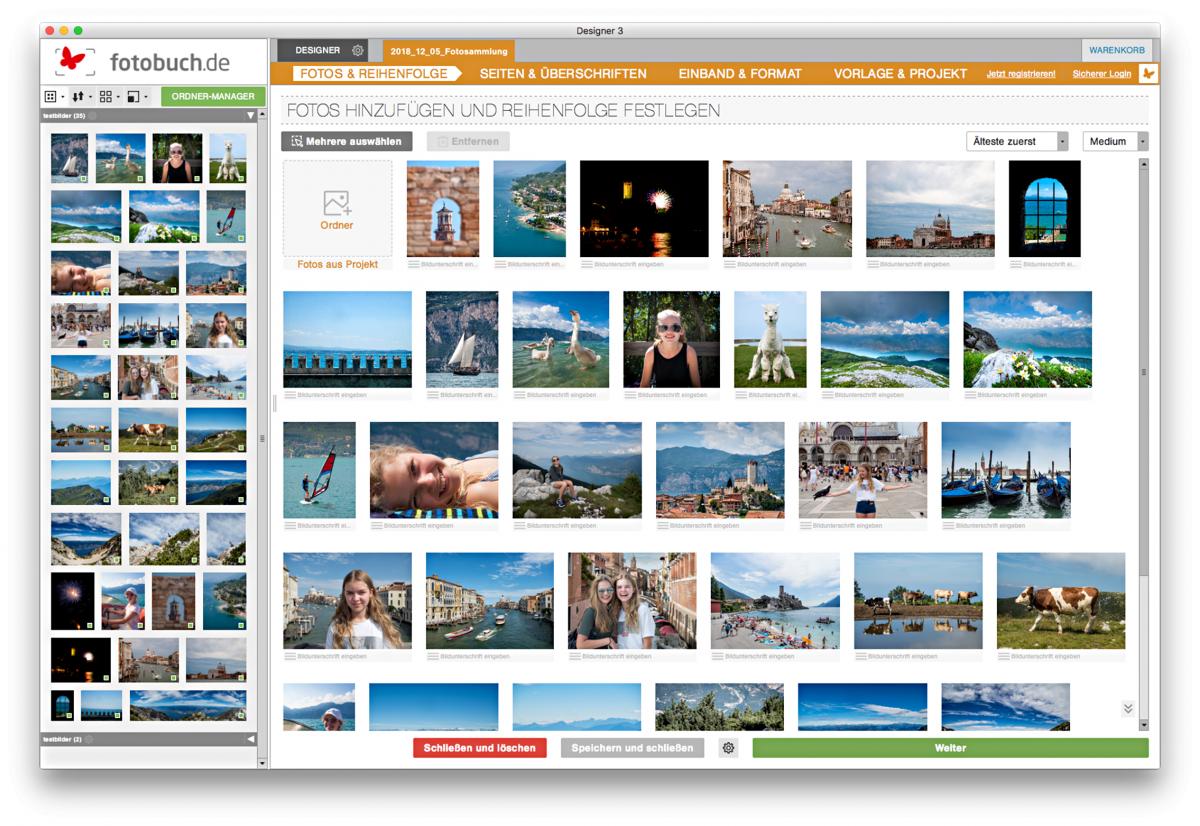The image size is (1200, 826).
Task: Click caption field under the sailing ship photo
Action: coord(462,395)
